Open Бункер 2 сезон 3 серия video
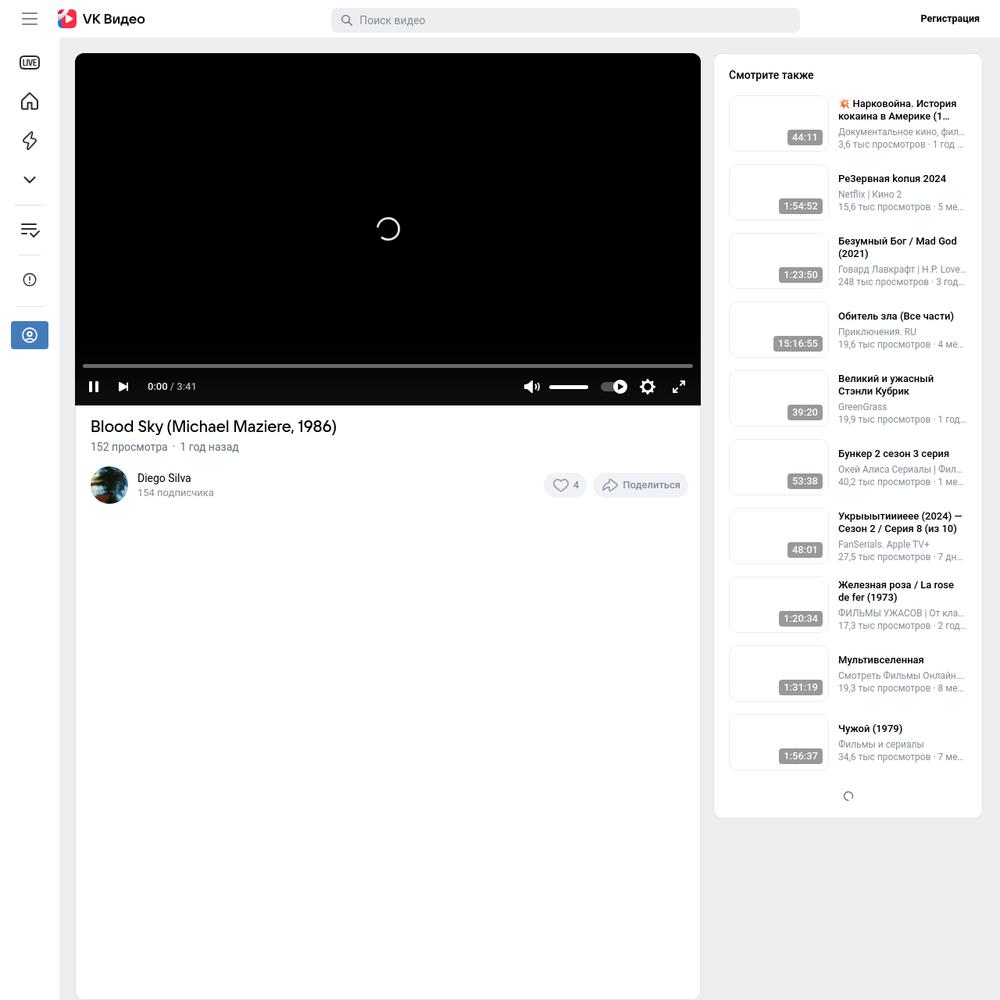 point(893,453)
